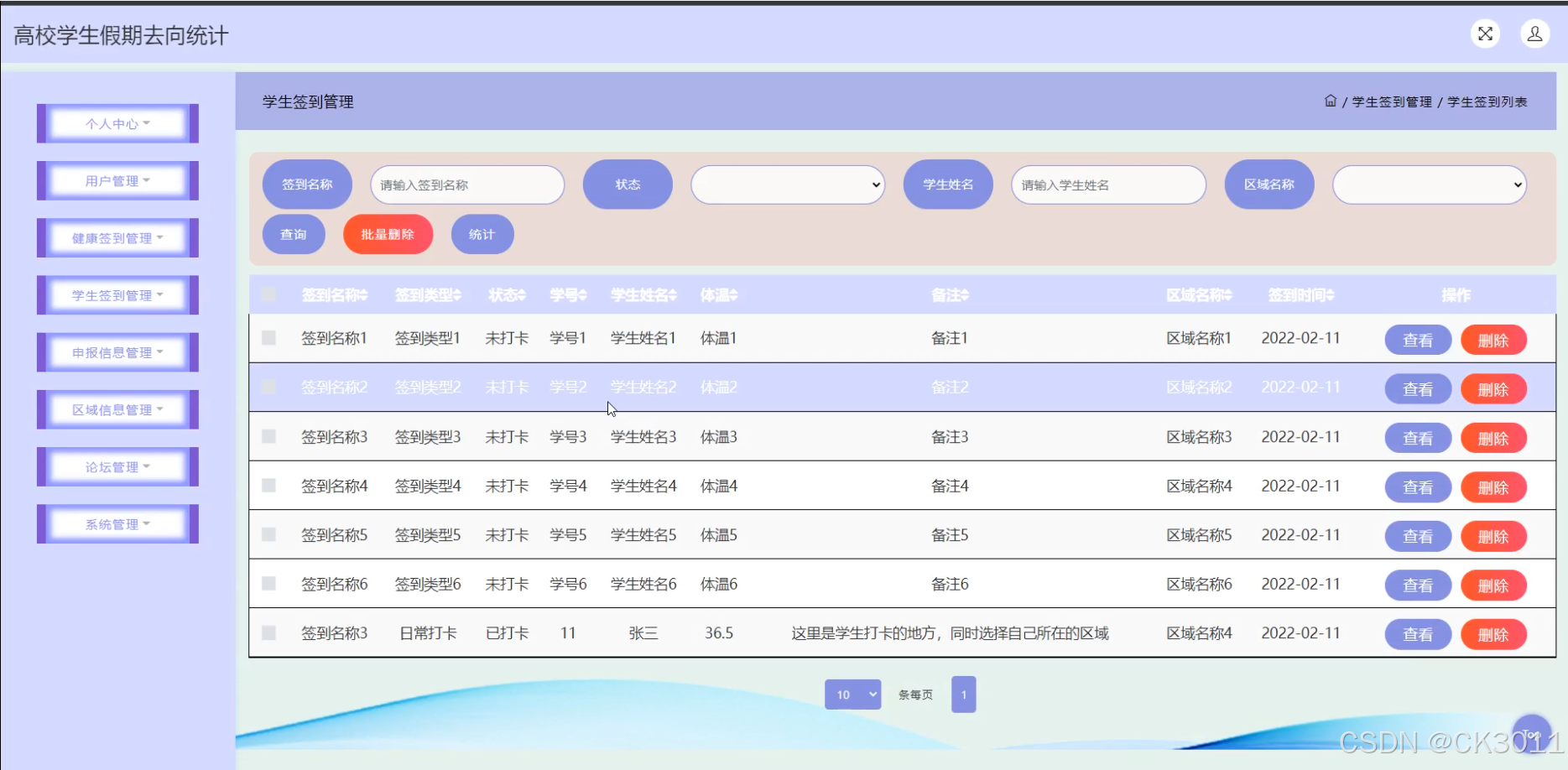The height and width of the screenshot is (770, 1568).
Task: Click the back-to-top round icon
Action: pos(1532,734)
